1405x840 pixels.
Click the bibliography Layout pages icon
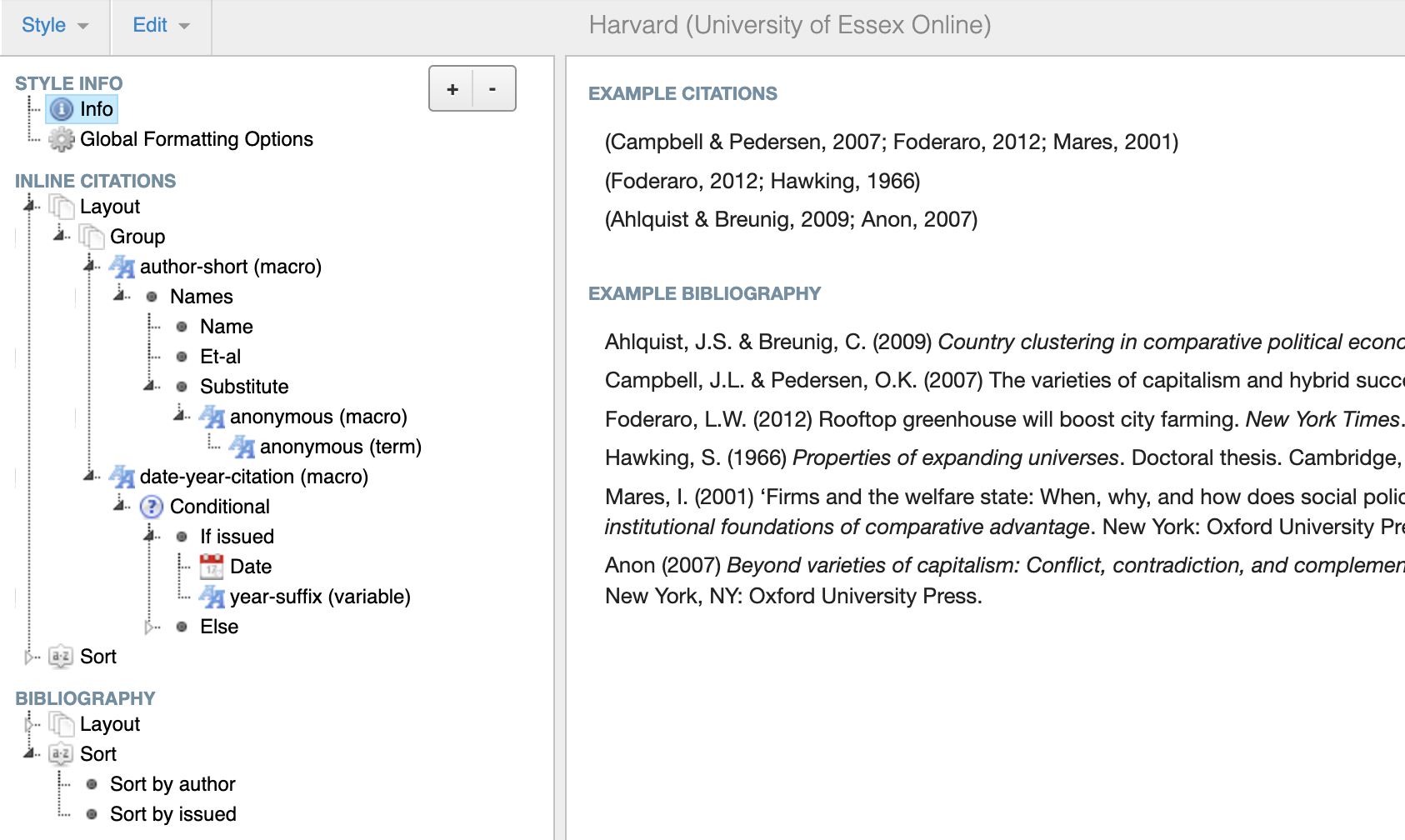[x=61, y=724]
